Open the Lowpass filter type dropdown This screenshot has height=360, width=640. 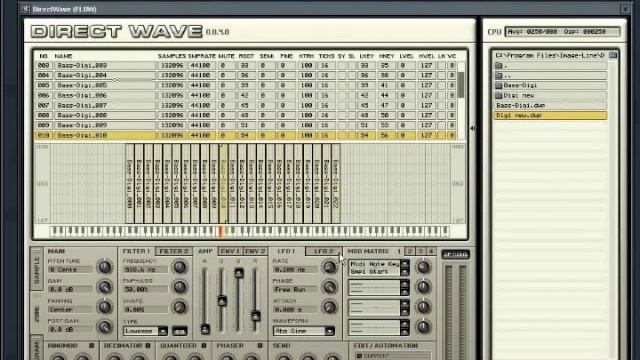point(162,331)
